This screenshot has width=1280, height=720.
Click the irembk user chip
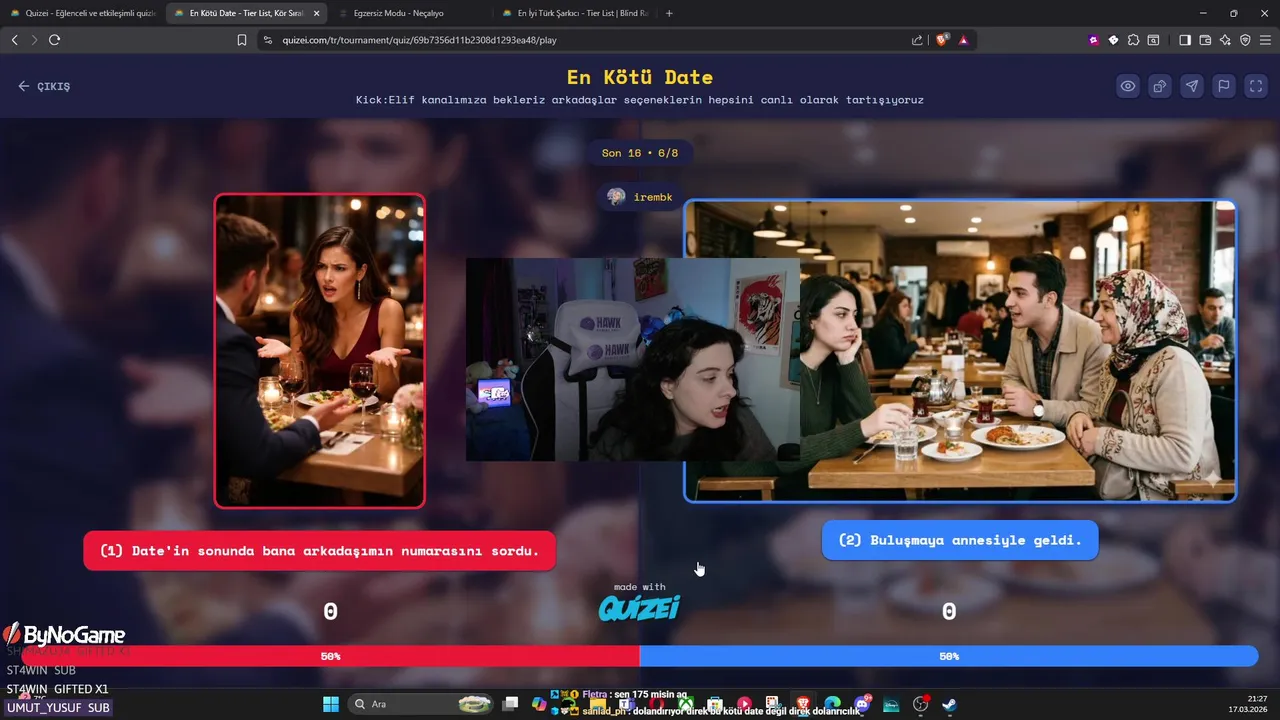click(x=640, y=197)
